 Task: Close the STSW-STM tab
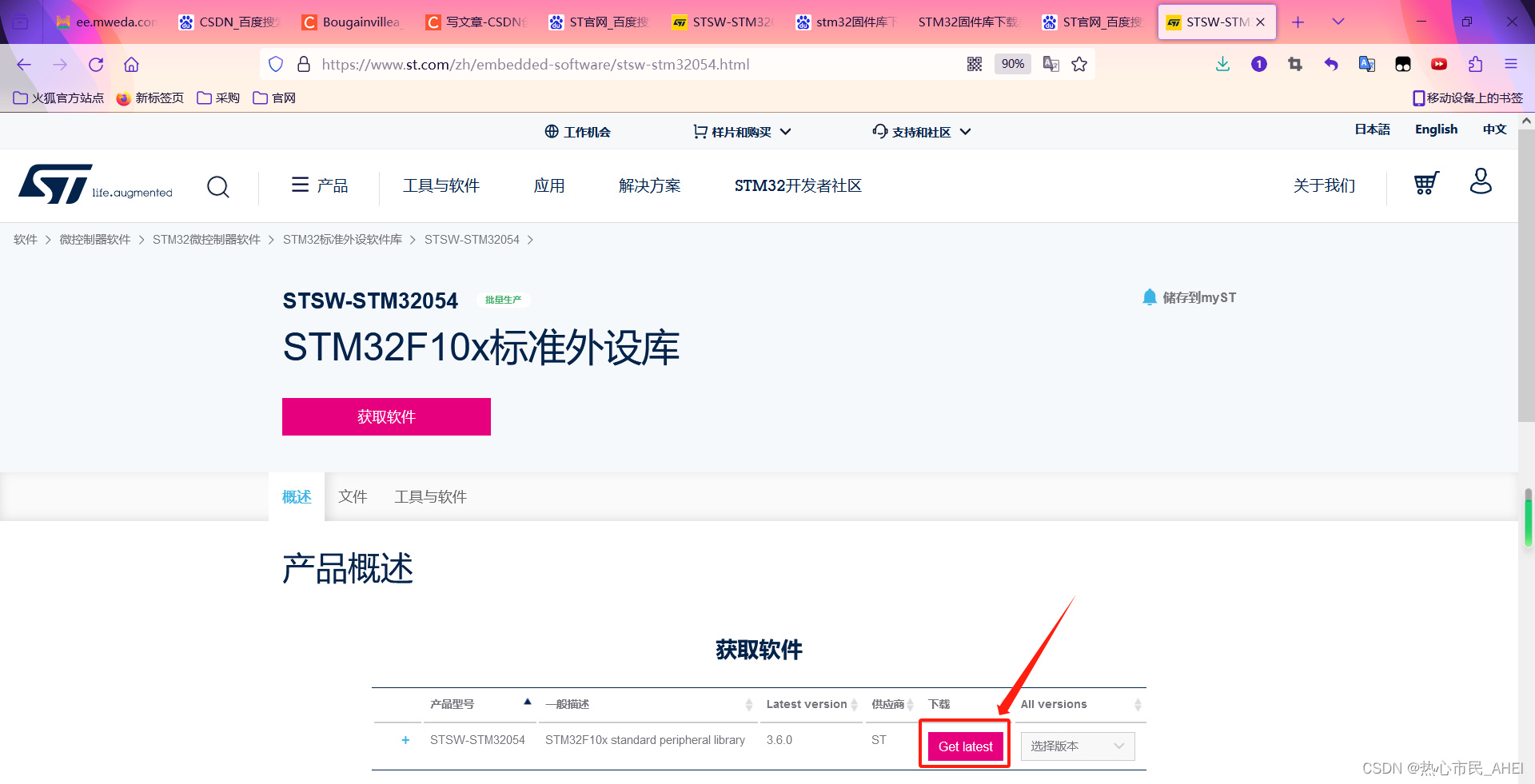(1261, 22)
